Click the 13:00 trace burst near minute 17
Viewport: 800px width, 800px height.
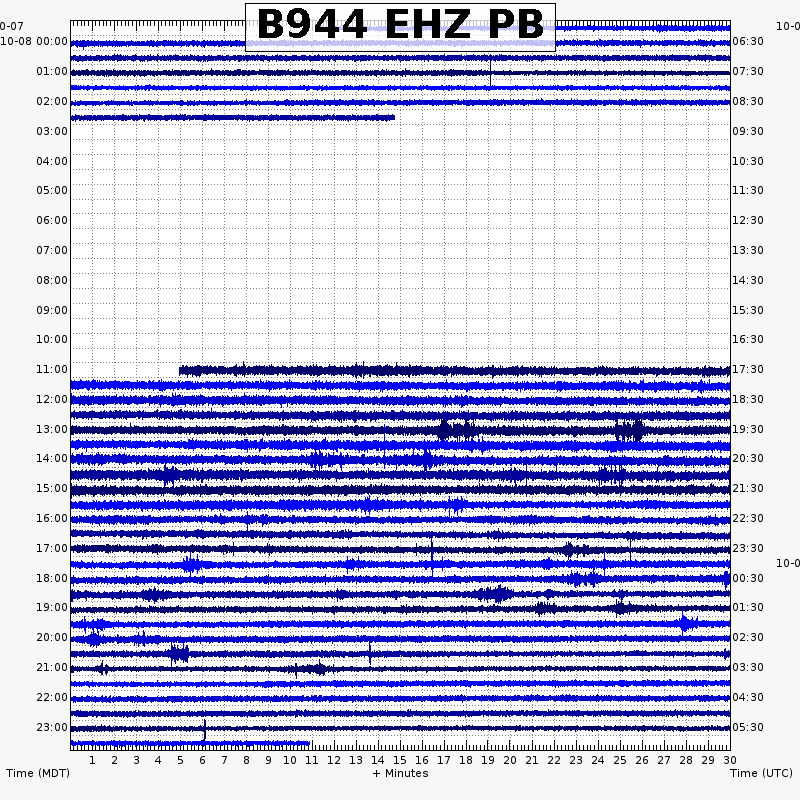pos(458,430)
